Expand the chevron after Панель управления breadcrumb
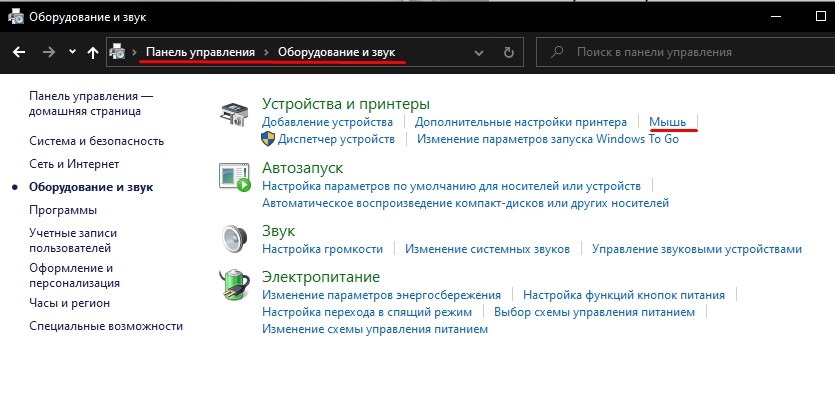This screenshot has height=410, width=835. [x=268, y=52]
